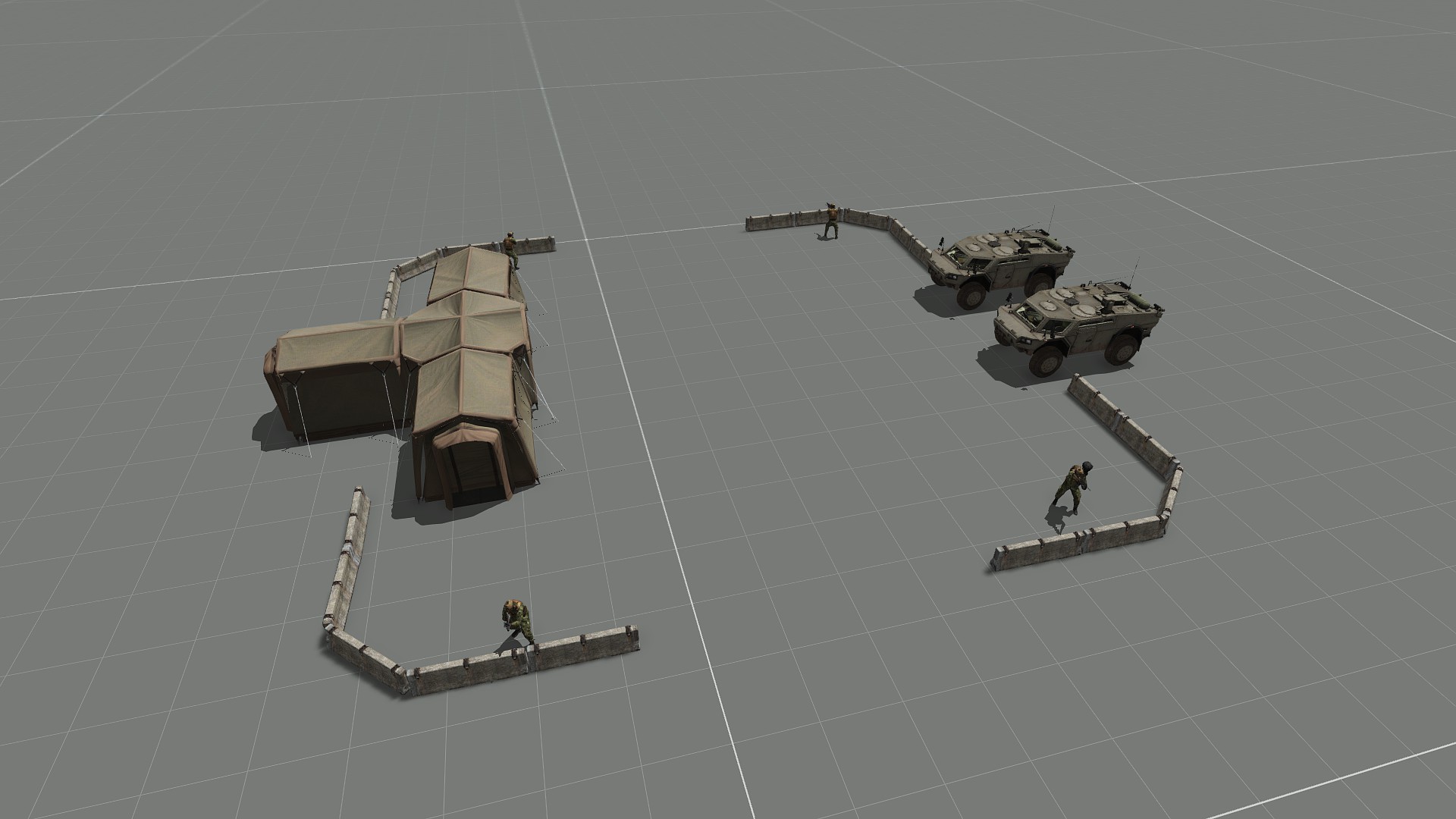Select the soldier leaning over the foreground barrier
1456x819 pixels.
[x=517, y=623]
